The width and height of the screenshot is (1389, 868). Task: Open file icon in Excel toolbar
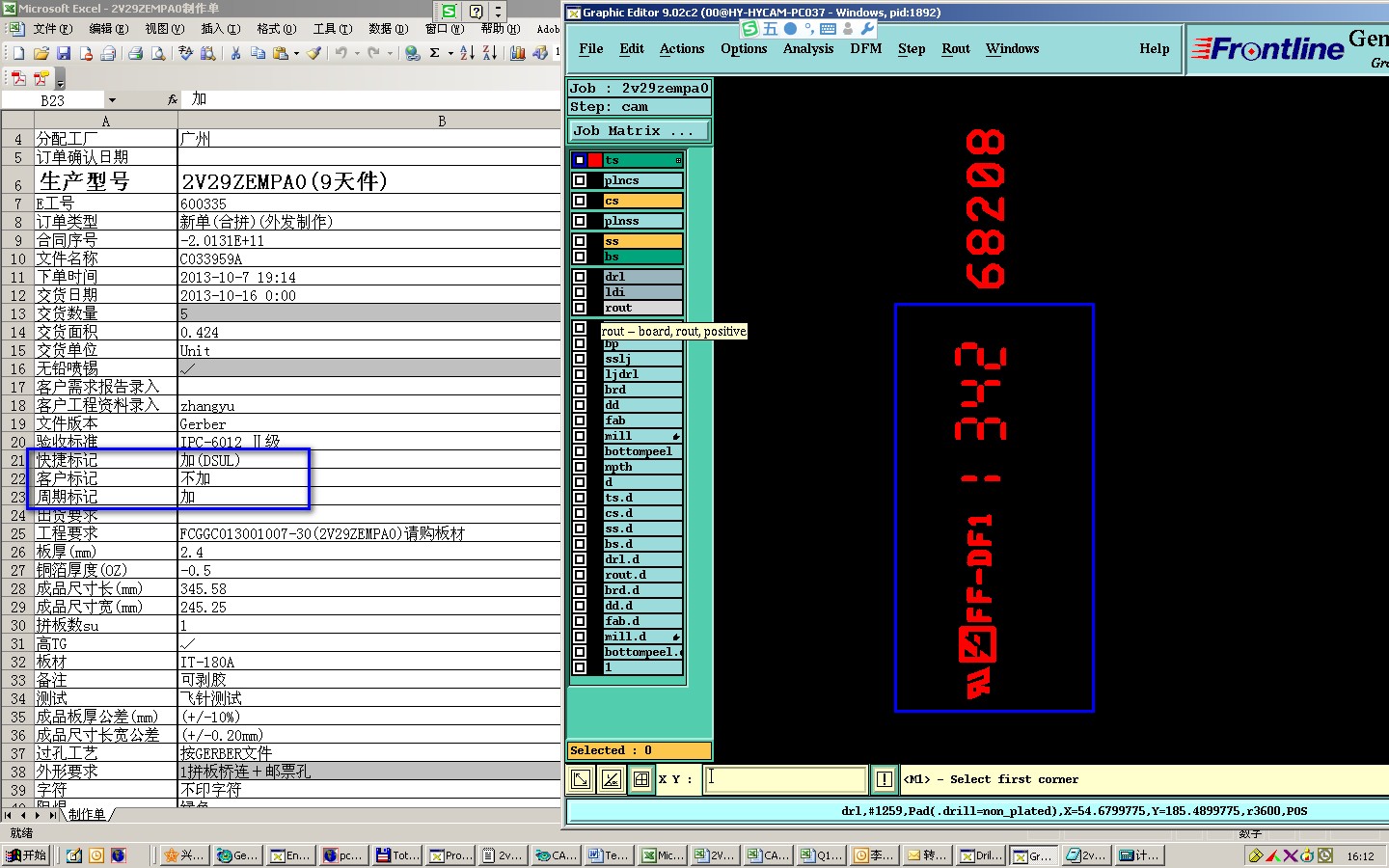pos(41,53)
